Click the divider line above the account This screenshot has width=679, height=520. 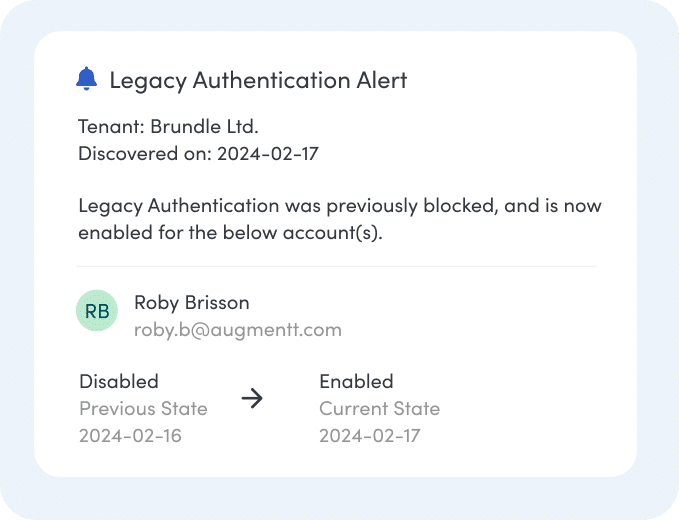(x=336, y=266)
